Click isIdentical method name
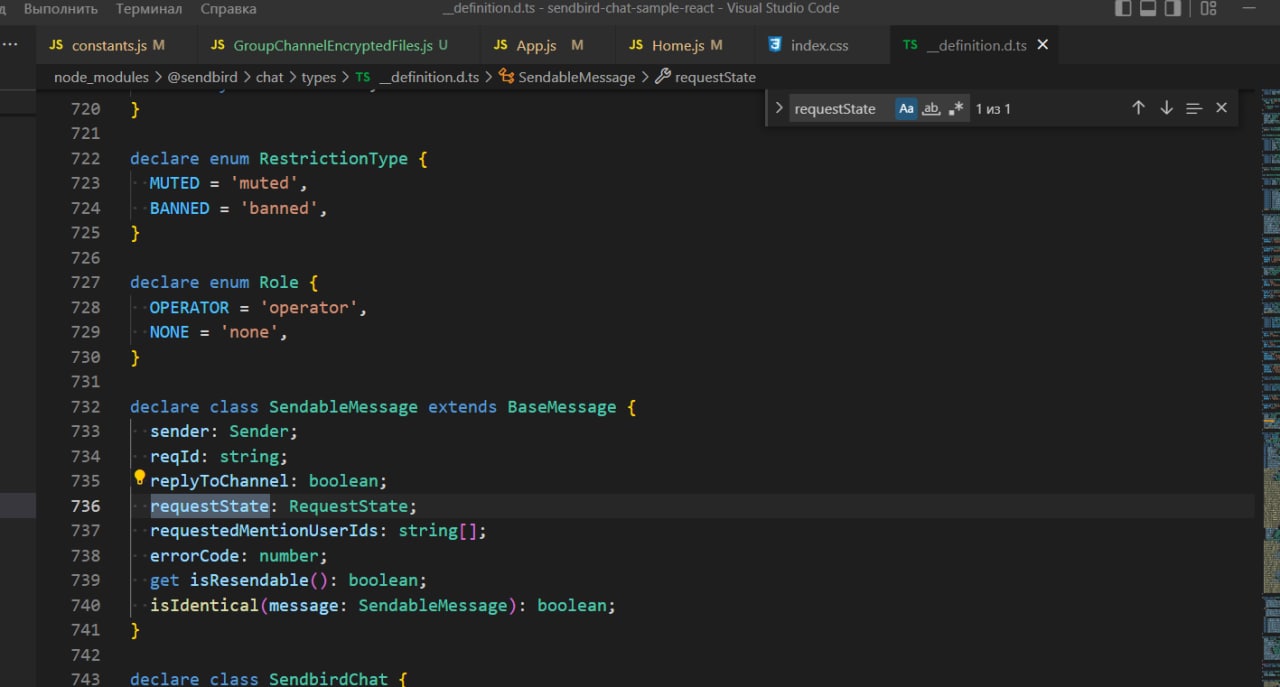Screen dimensions: 1280x687 point(205,605)
